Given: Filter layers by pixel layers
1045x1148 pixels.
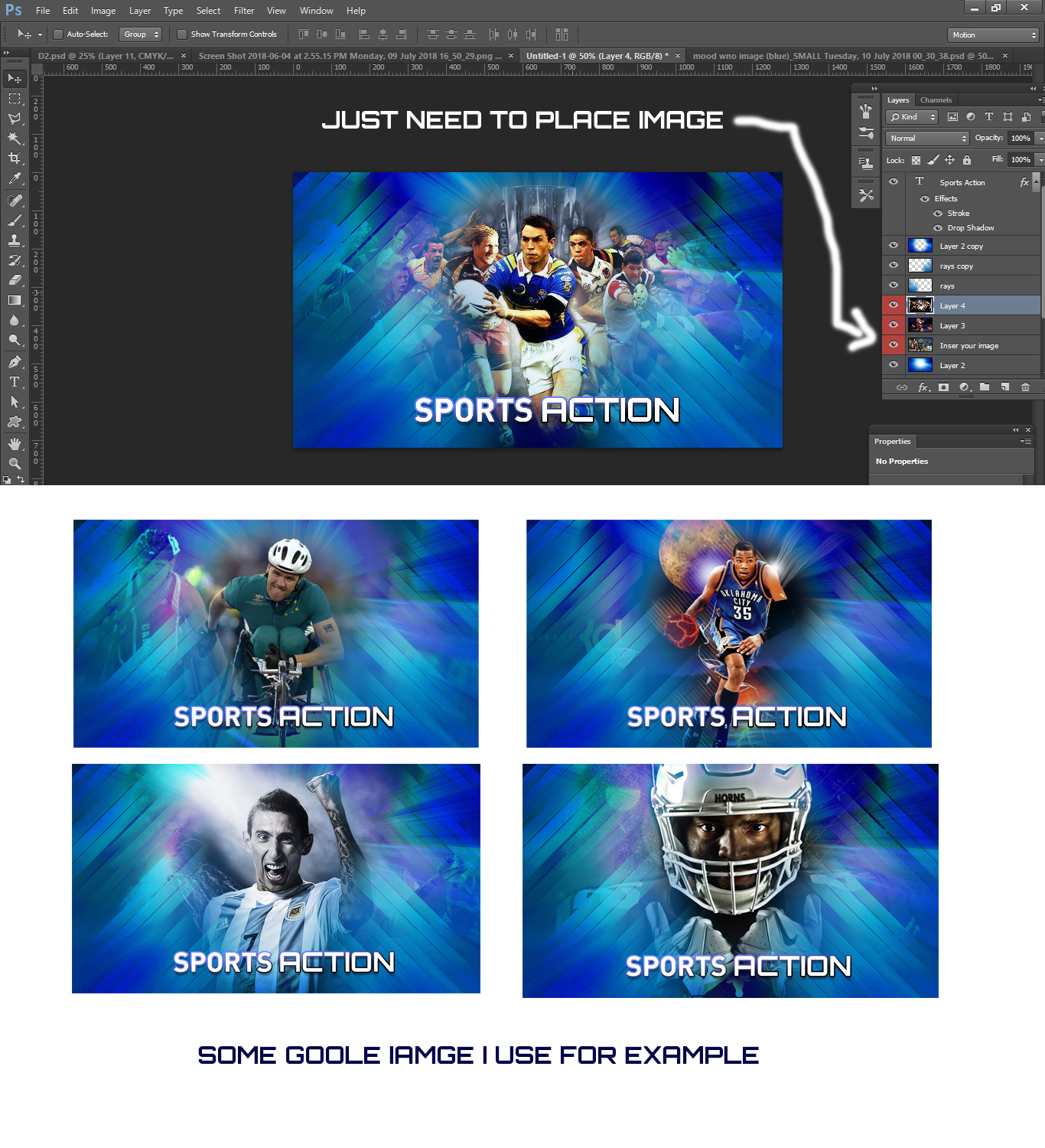Looking at the screenshot, I should click(952, 117).
